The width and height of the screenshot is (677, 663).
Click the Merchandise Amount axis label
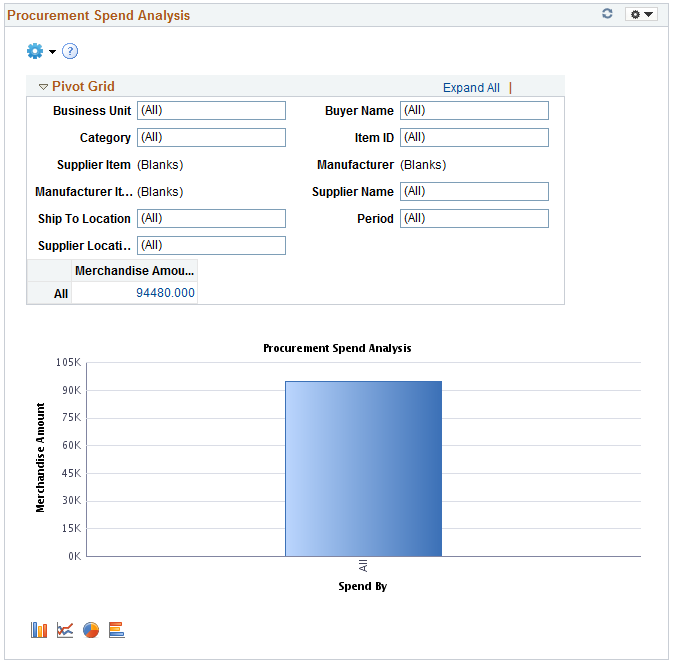click(x=40, y=458)
